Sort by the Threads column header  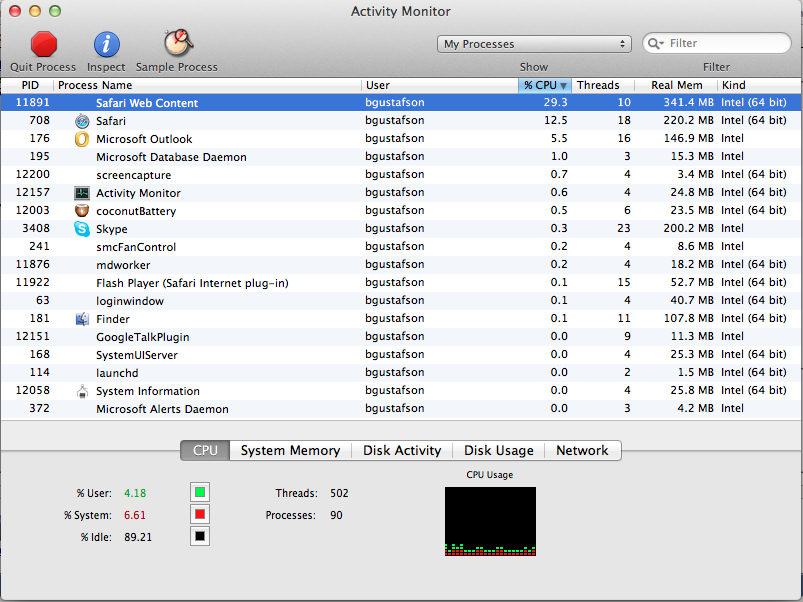(x=603, y=85)
